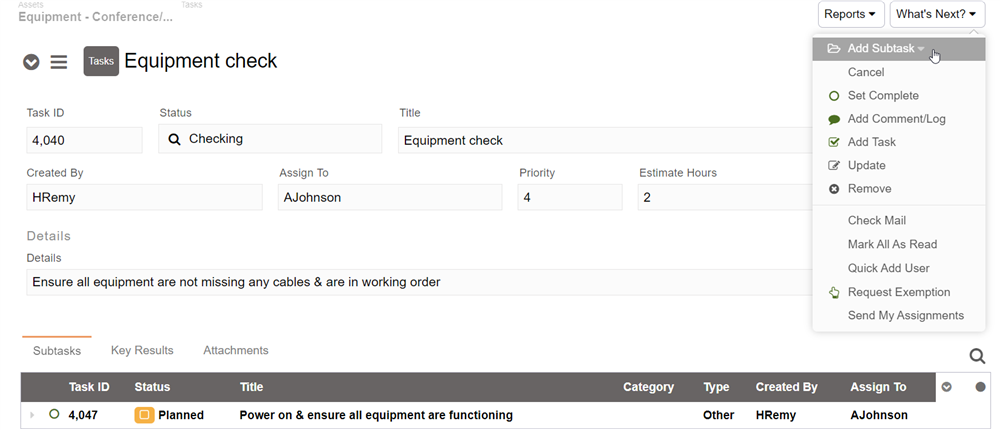The height and width of the screenshot is (430, 1000).
Task: Click the orange Planned status icon
Action: 144,415
